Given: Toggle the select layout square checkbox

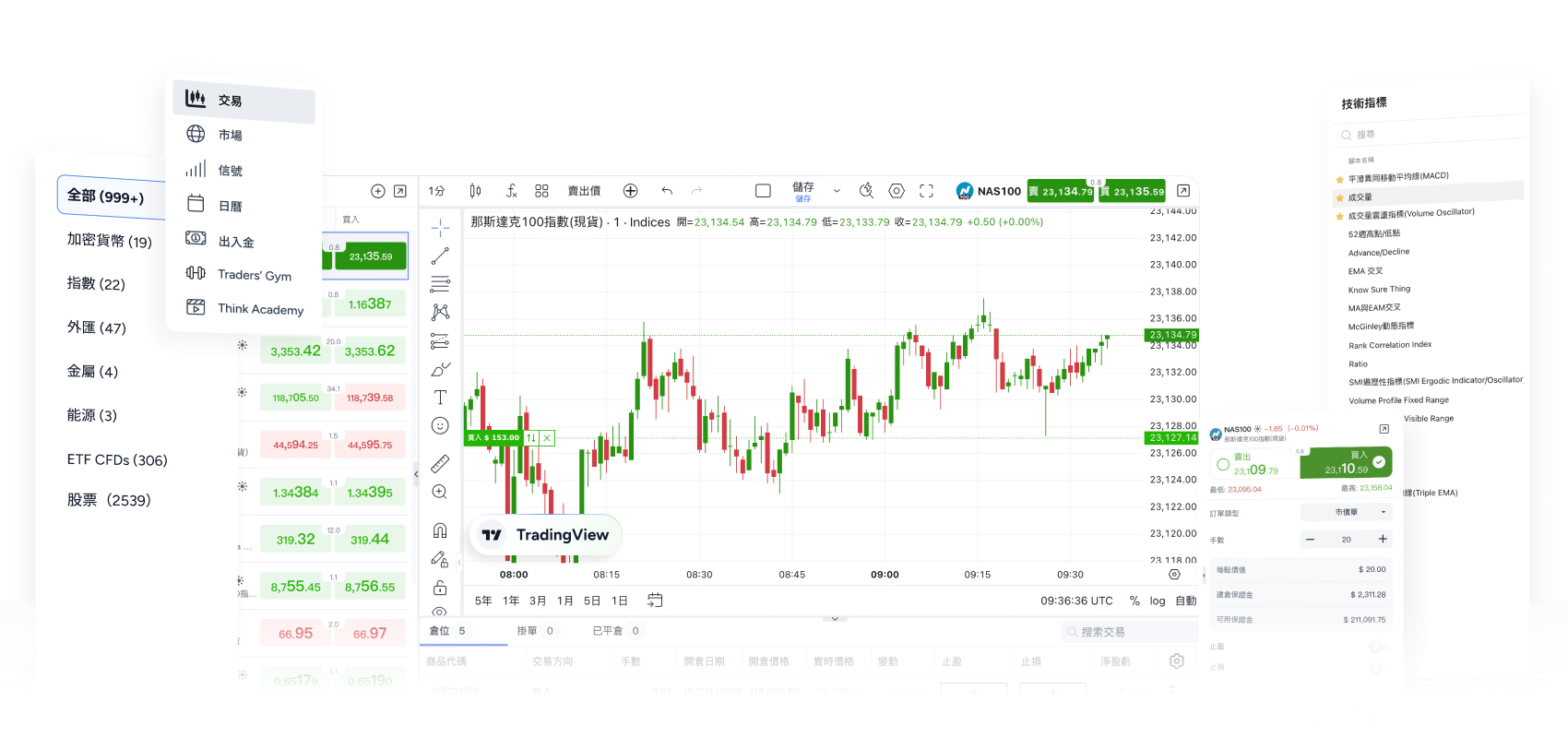Looking at the screenshot, I should pos(763,191).
